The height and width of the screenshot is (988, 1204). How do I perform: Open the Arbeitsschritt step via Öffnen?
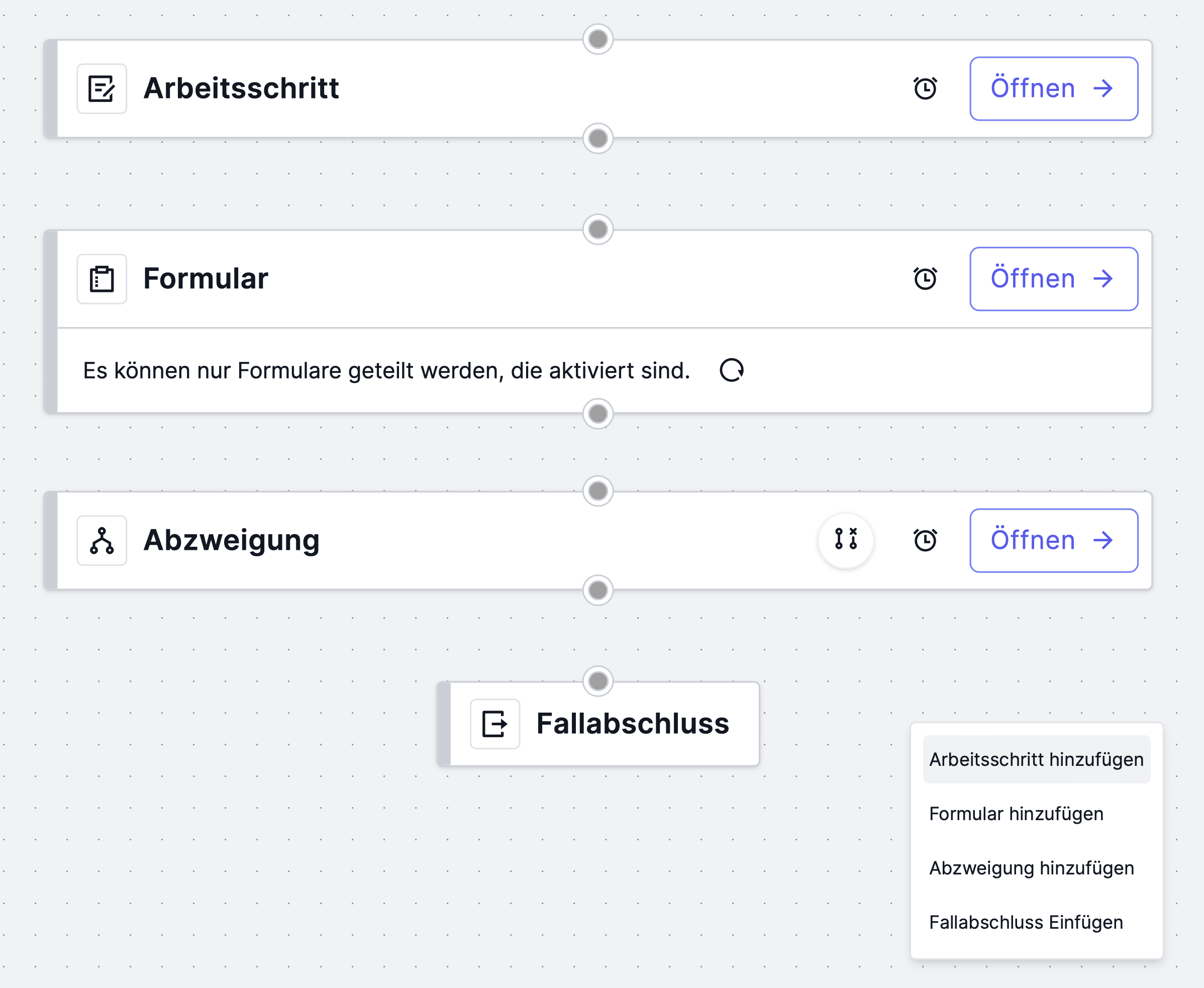[x=1054, y=88]
